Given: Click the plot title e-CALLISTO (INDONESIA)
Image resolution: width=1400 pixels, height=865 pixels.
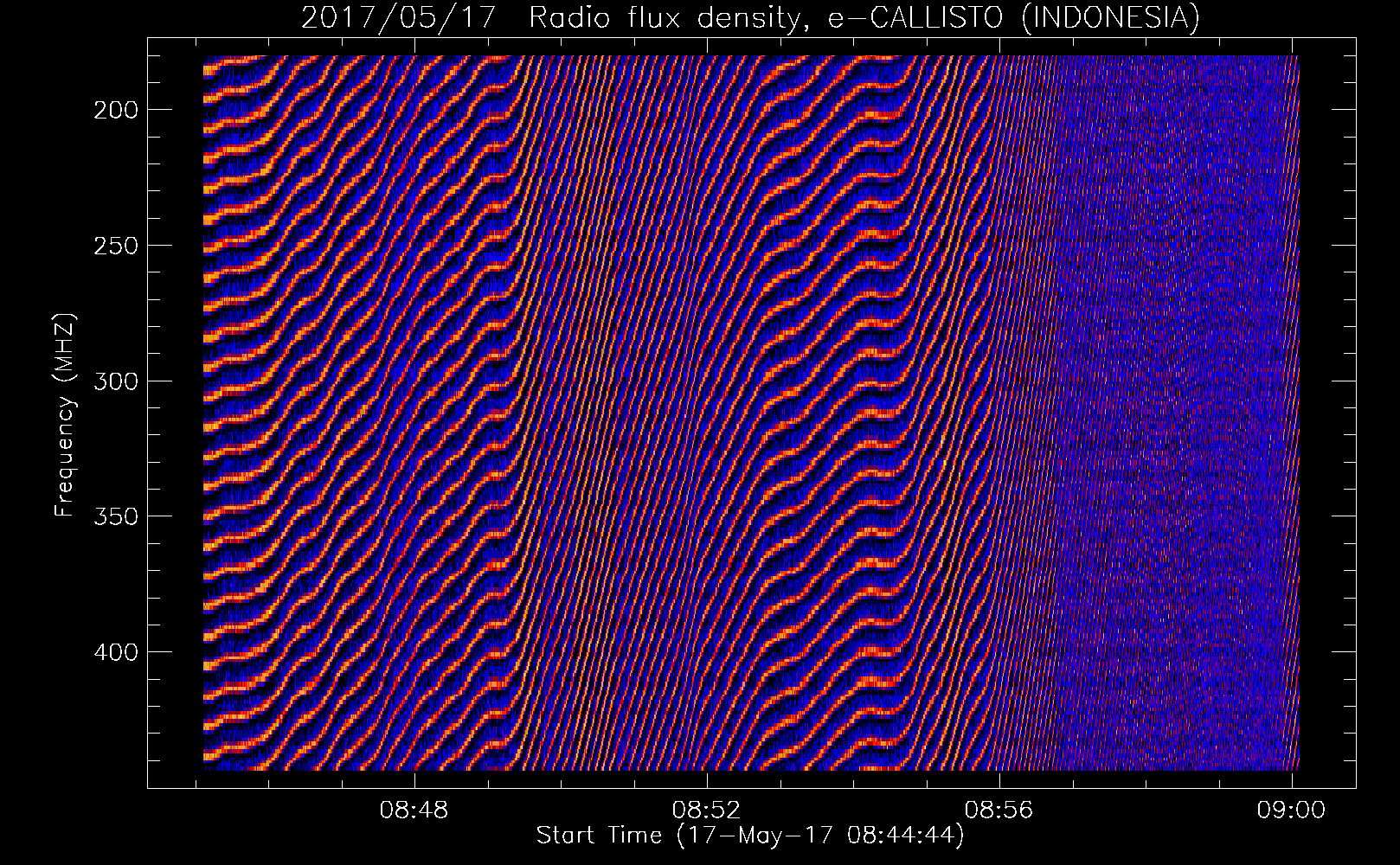Looking at the screenshot, I should 1014,18.
